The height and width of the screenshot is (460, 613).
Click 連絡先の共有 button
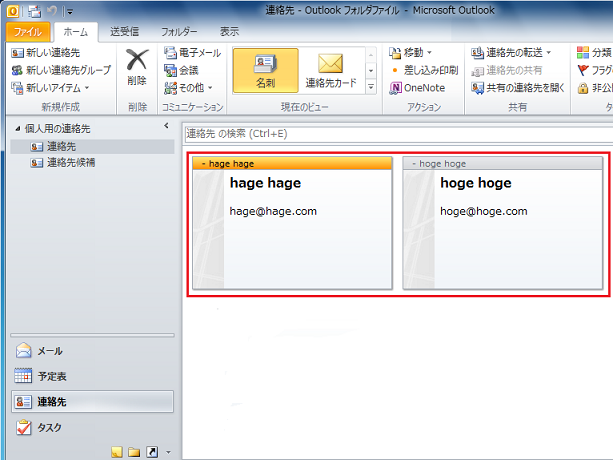coord(507,70)
